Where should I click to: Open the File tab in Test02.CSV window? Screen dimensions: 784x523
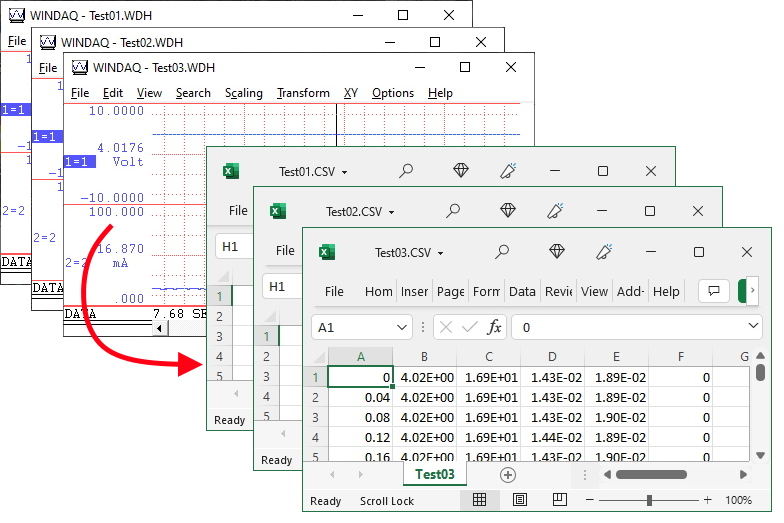286,250
